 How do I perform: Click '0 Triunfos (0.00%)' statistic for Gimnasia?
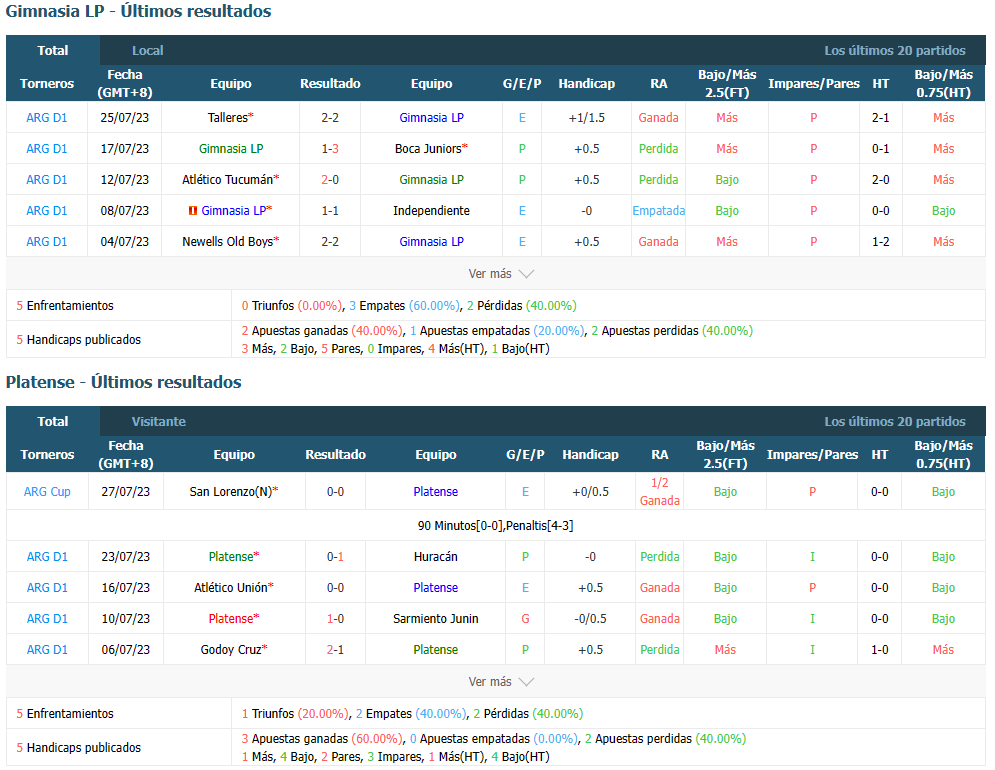[292, 306]
